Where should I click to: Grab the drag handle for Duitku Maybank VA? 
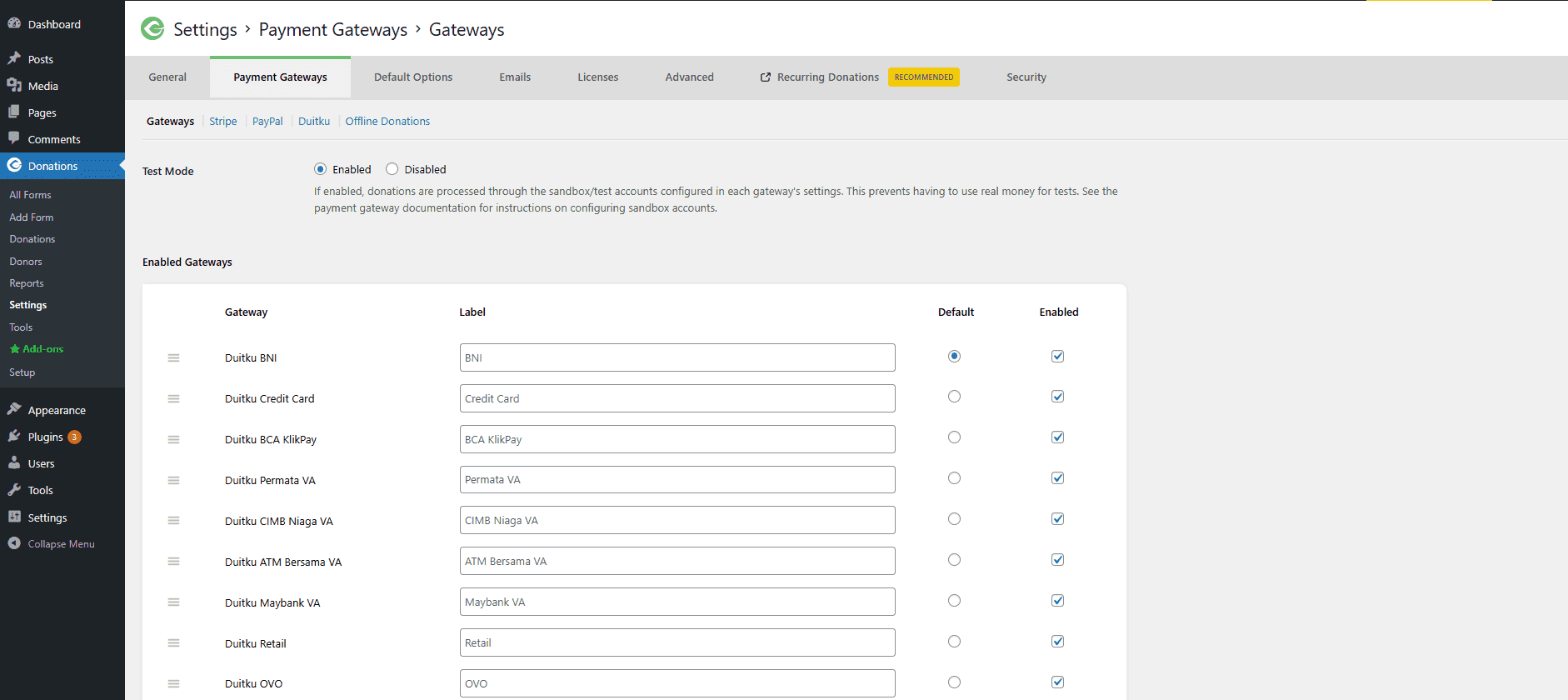tap(173, 602)
